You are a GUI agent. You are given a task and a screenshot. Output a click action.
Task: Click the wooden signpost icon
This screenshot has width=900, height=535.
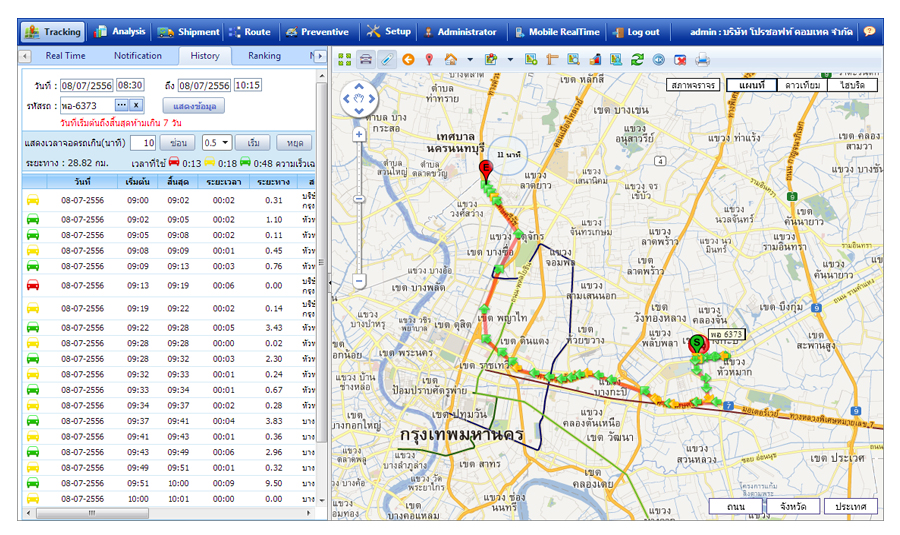click(552, 59)
